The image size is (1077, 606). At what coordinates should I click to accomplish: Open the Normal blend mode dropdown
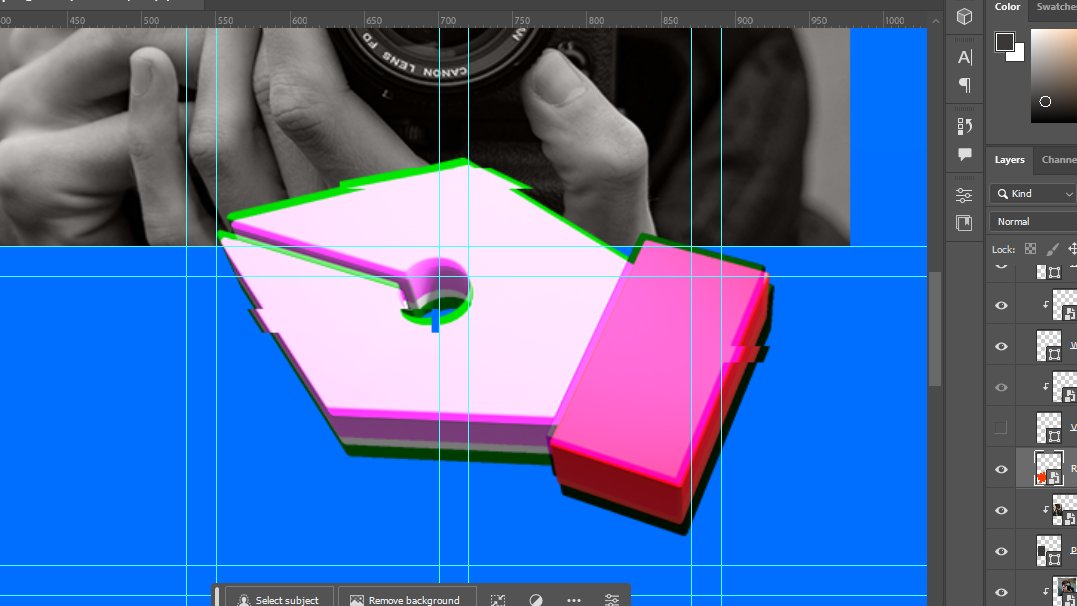tap(1033, 221)
